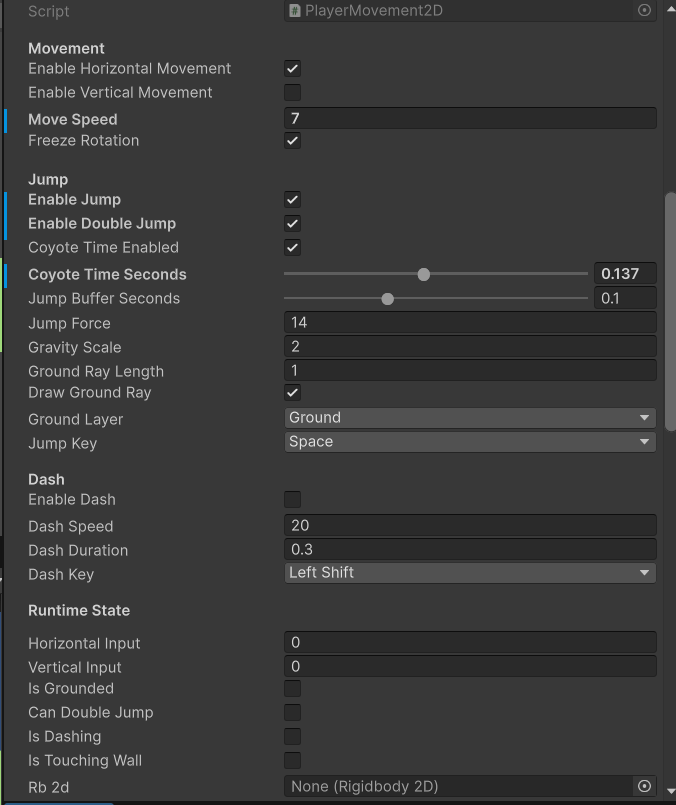Viewport: 676px width, 805px height.
Task: Click the Jump Buffer Seconds slider handle
Action: click(x=387, y=298)
